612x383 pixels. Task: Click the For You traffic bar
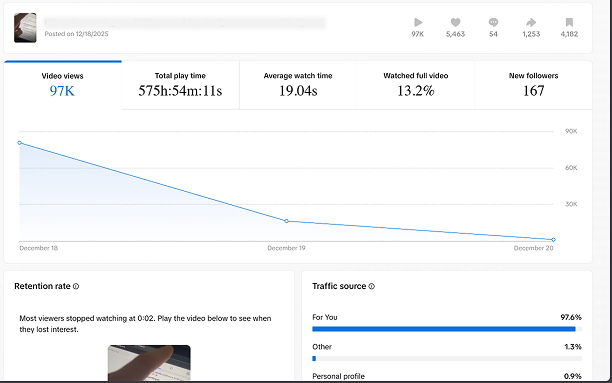(x=447, y=329)
